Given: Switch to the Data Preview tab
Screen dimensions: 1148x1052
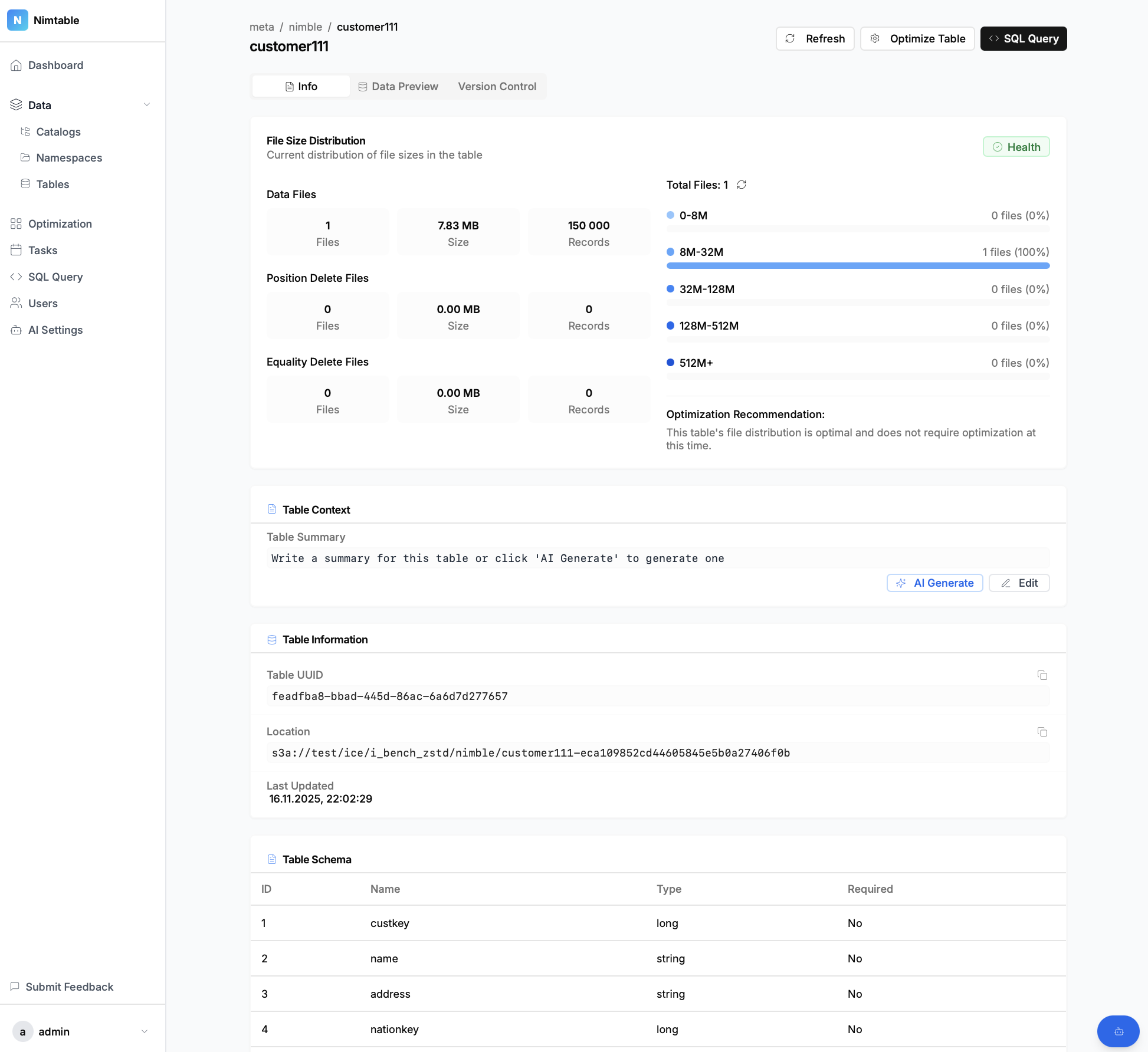Looking at the screenshot, I should [x=398, y=87].
